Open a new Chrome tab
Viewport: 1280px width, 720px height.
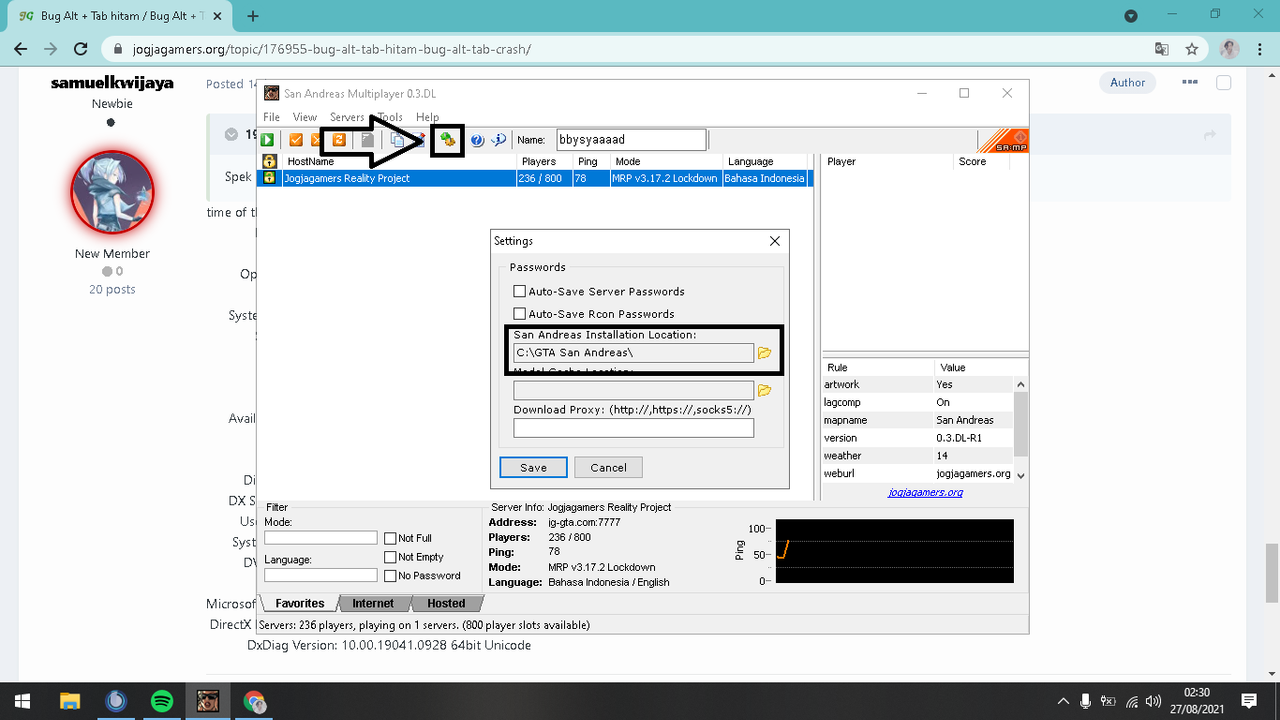coord(253,16)
